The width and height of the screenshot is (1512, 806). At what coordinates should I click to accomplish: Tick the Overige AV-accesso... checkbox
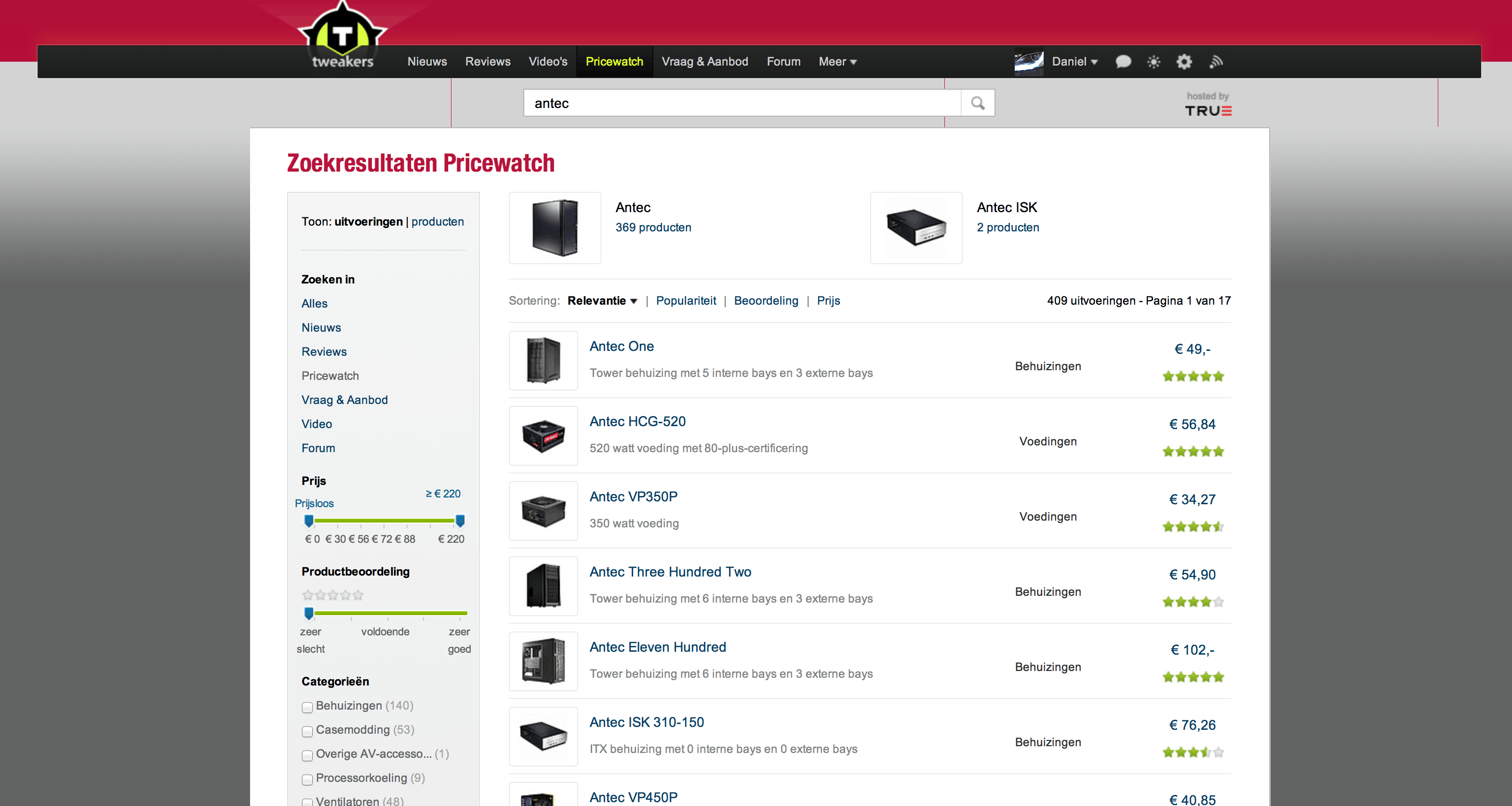[x=307, y=755]
